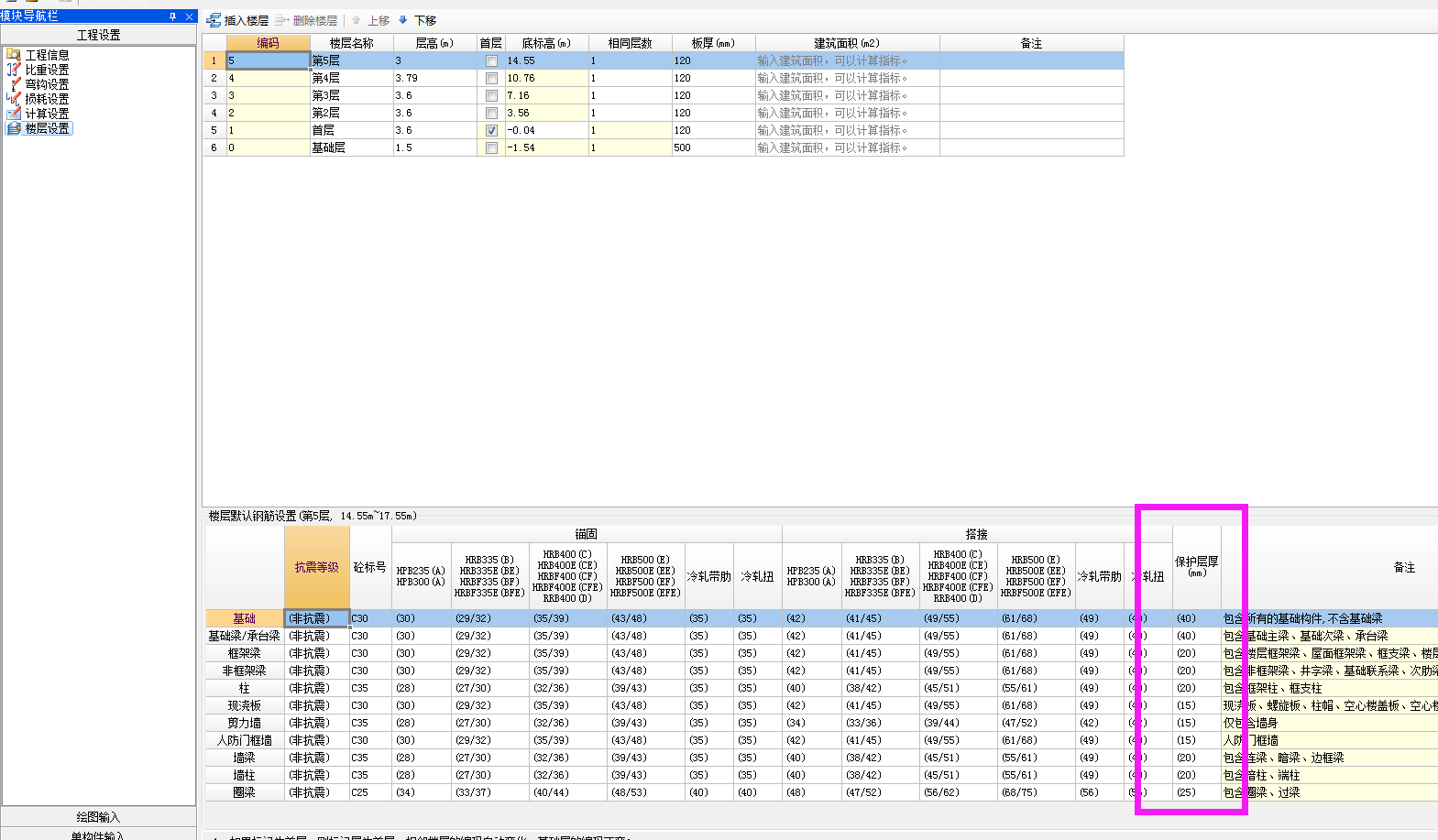Select the 人防门框墙 row label

pyautogui.click(x=245, y=740)
